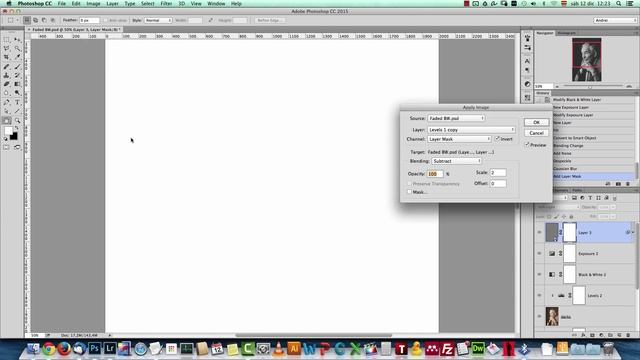Viewport: 640px width, 360px height.
Task: Select the Dodge tool
Action: tap(18, 93)
